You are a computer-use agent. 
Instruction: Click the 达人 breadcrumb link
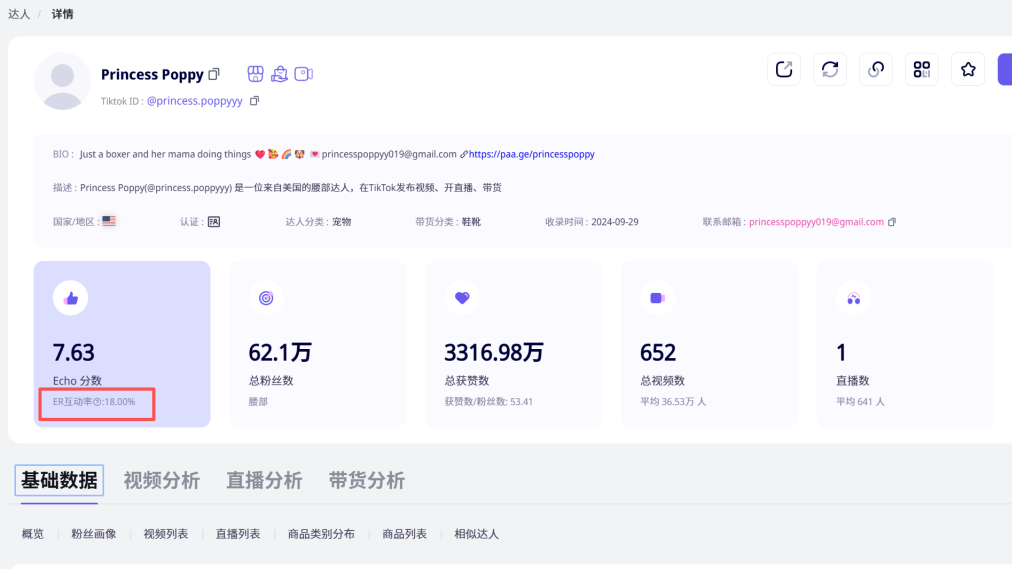tap(19, 14)
